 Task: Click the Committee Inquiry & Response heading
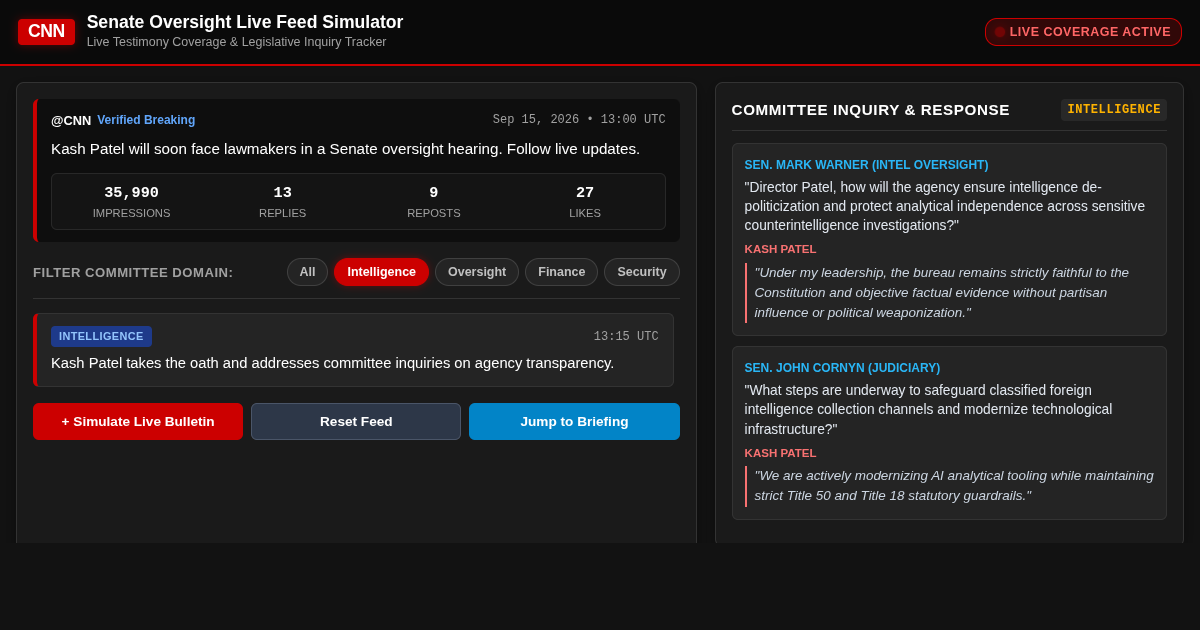point(871,110)
